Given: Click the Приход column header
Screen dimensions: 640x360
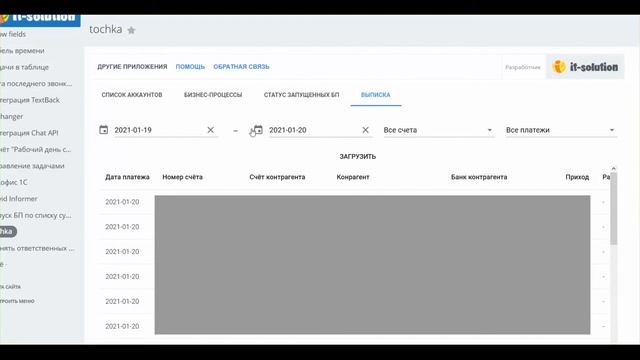Looking at the screenshot, I should (577, 177).
